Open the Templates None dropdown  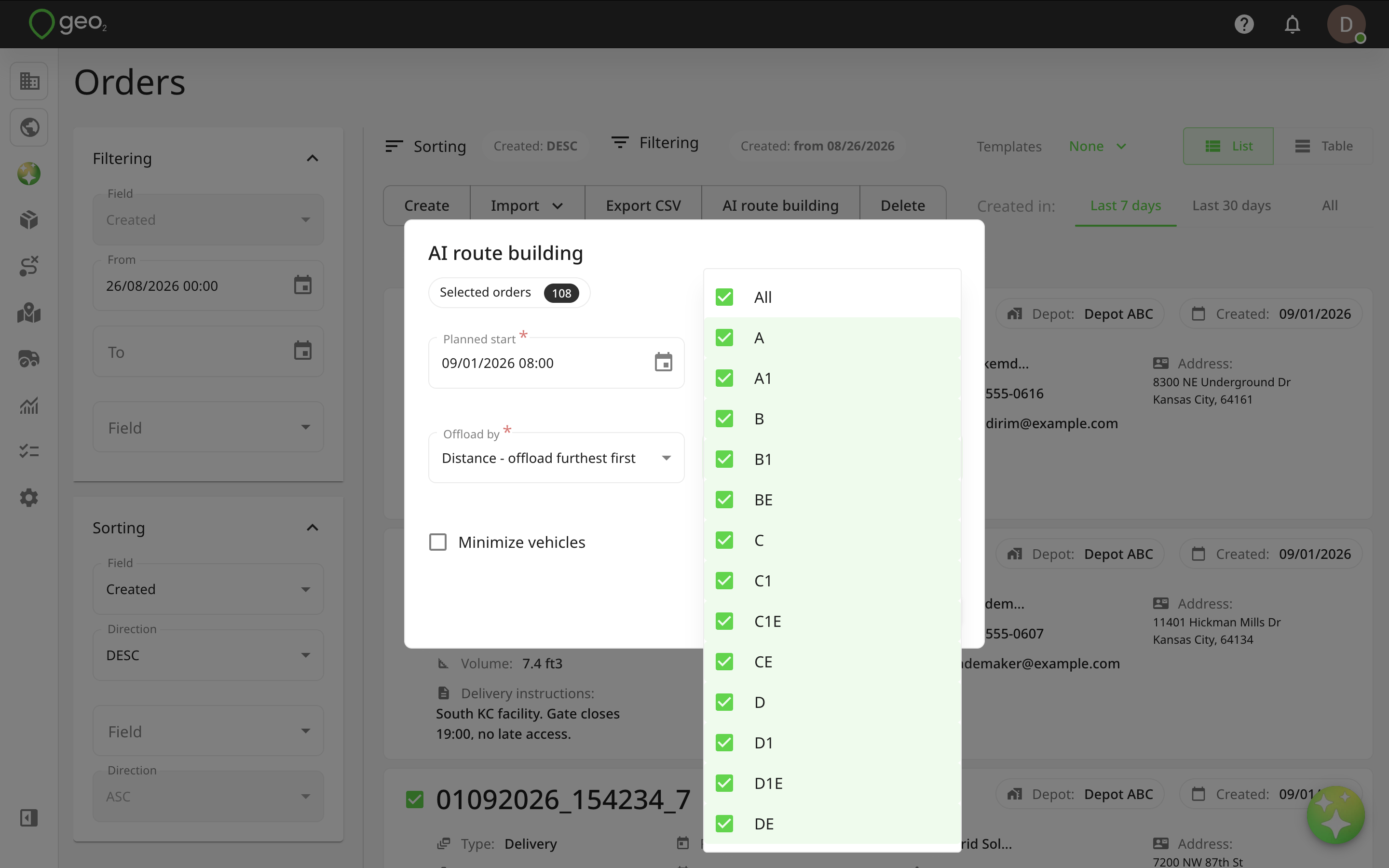pyautogui.click(x=1097, y=147)
